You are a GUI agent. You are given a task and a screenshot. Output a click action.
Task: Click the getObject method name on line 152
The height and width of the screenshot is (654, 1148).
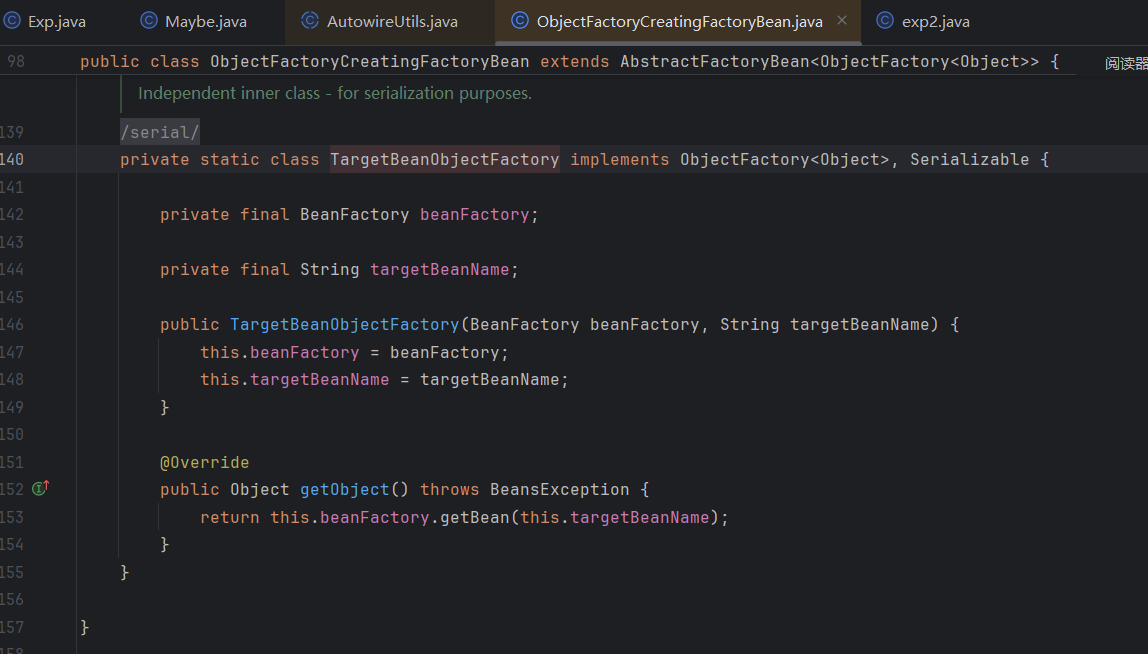[x=344, y=490]
